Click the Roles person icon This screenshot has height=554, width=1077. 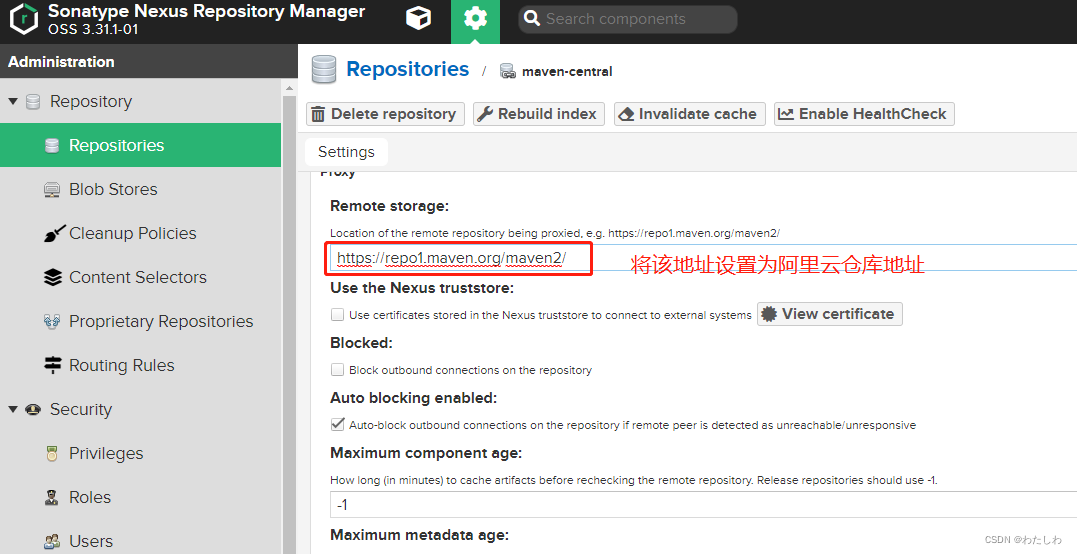pos(52,497)
